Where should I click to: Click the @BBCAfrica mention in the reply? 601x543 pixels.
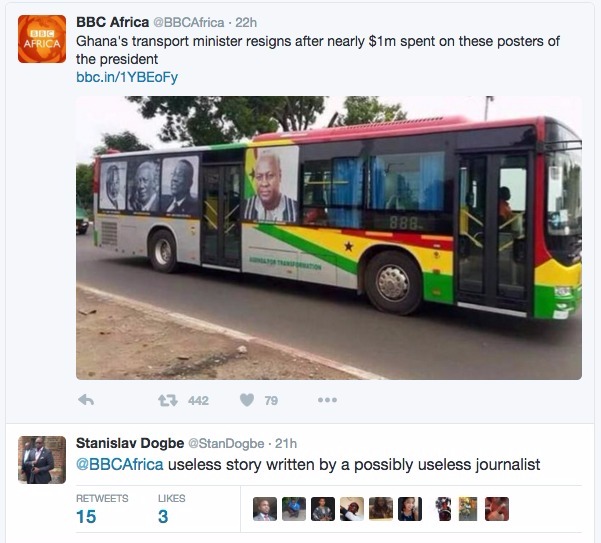click(120, 465)
